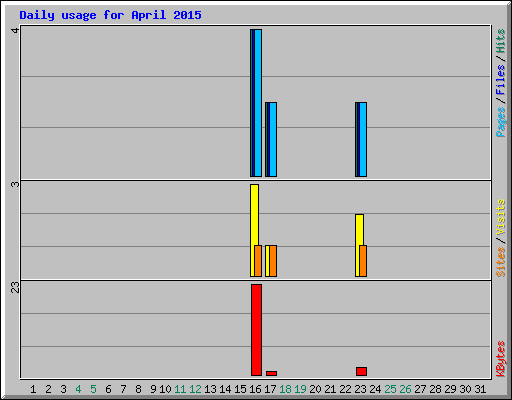The image size is (512, 400).
Task: Click day "15" on the x-axis
Action: tap(240, 389)
